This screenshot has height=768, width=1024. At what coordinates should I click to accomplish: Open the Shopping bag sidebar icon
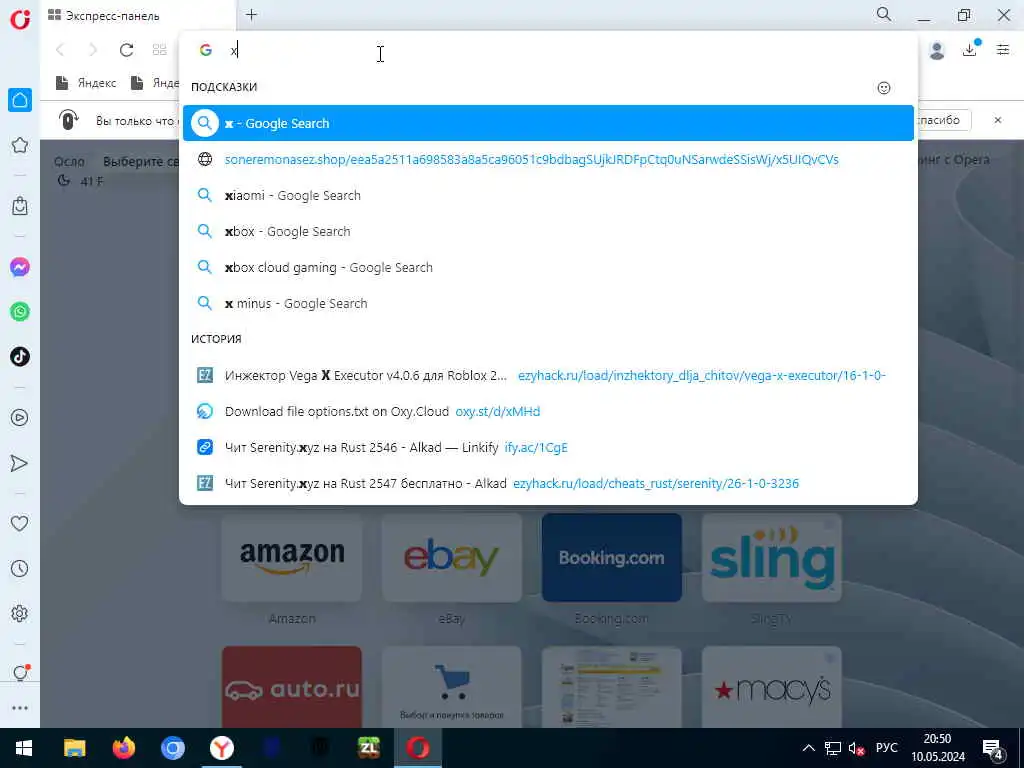pos(20,206)
